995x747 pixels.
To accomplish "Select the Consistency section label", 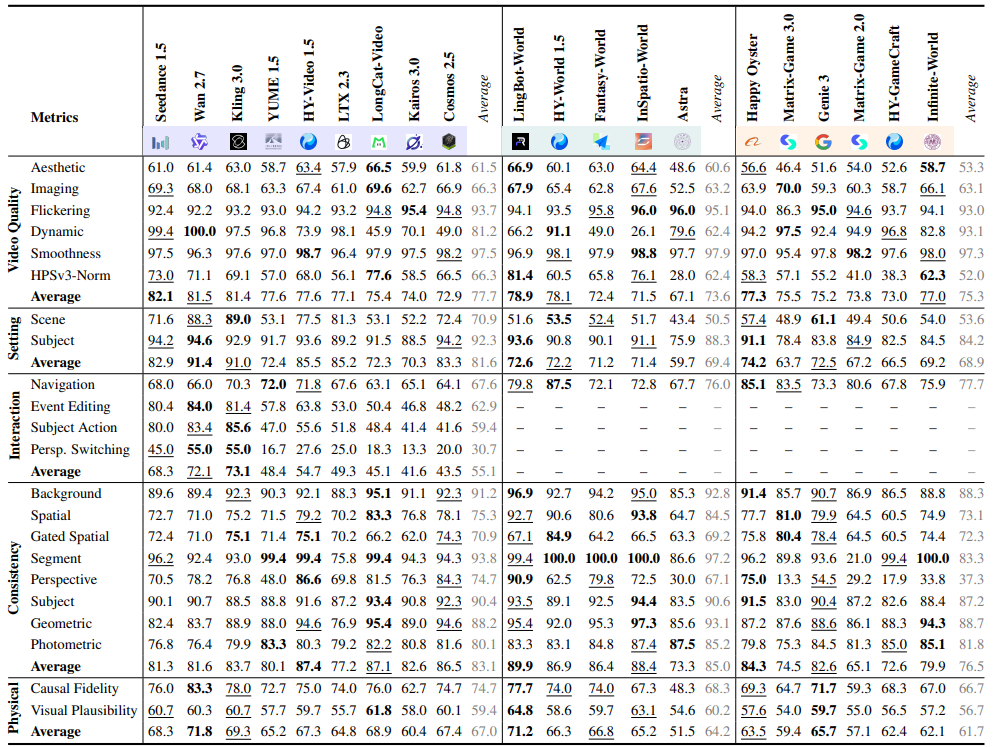I will click(13, 578).
